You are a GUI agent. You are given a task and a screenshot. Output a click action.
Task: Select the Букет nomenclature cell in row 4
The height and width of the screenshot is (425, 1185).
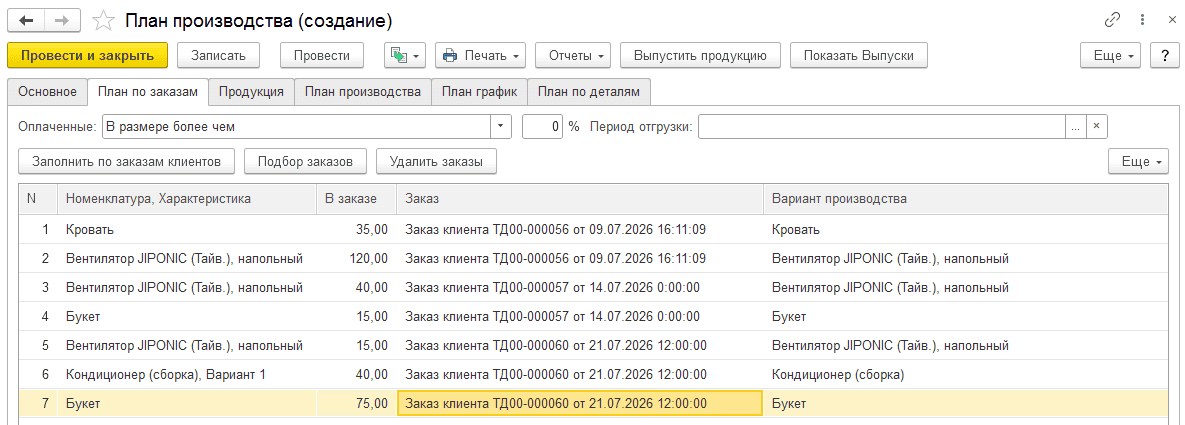click(187, 316)
